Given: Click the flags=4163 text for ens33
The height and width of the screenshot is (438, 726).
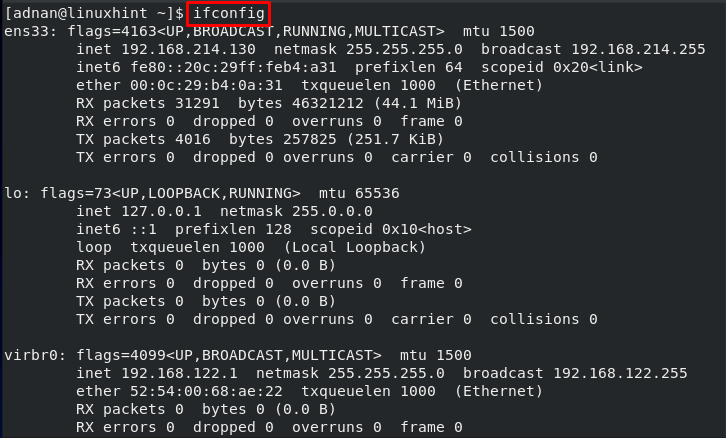Looking at the screenshot, I should (x=112, y=31).
